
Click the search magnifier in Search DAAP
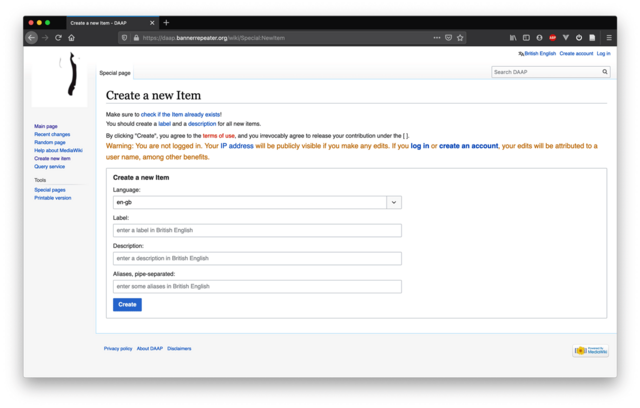(x=605, y=72)
